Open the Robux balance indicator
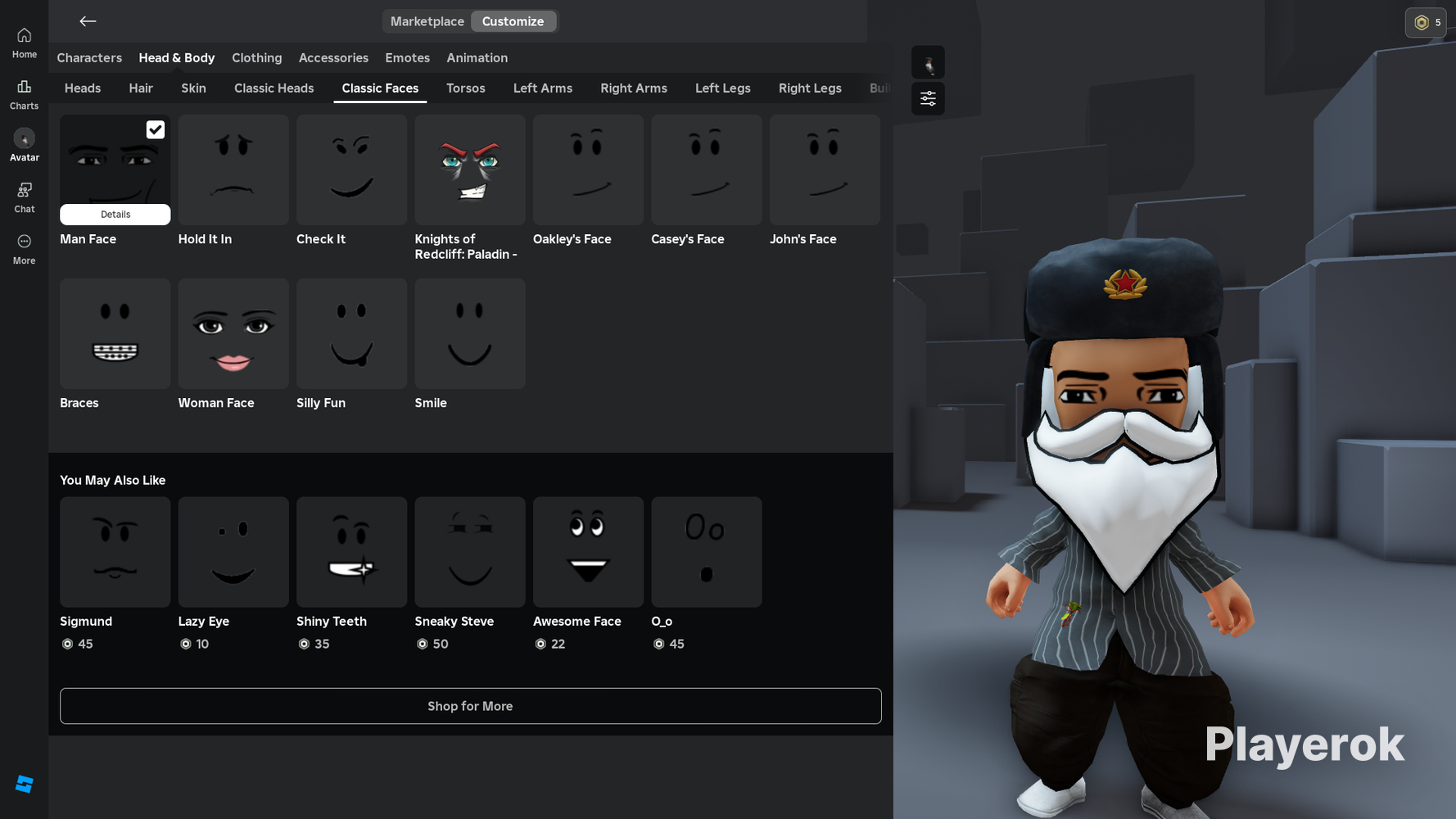Image resolution: width=1456 pixels, height=819 pixels. point(1426,23)
